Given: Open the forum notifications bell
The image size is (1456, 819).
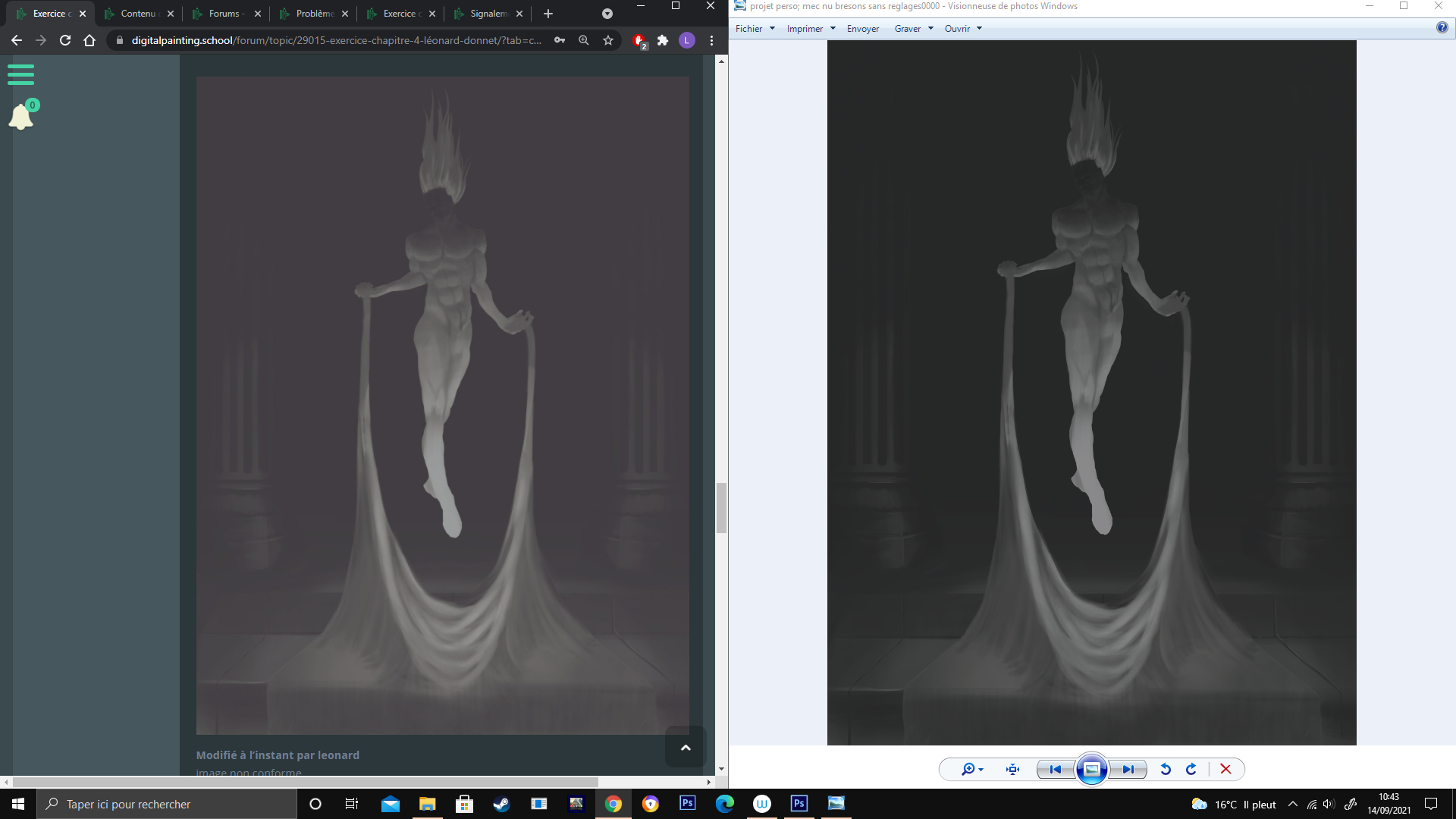Looking at the screenshot, I should (x=21, y=117).
